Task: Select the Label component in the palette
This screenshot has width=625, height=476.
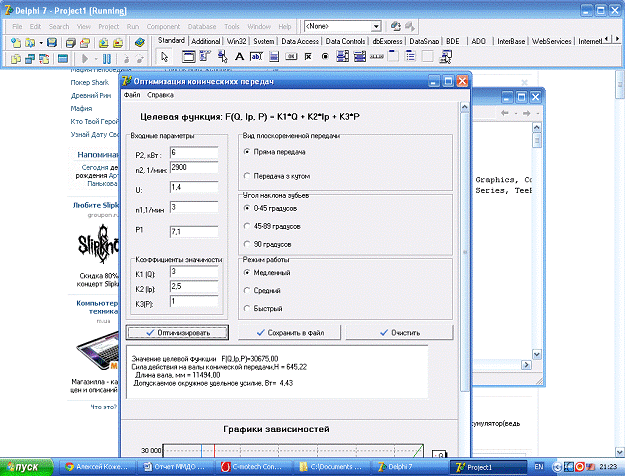Action: (239, 57)
